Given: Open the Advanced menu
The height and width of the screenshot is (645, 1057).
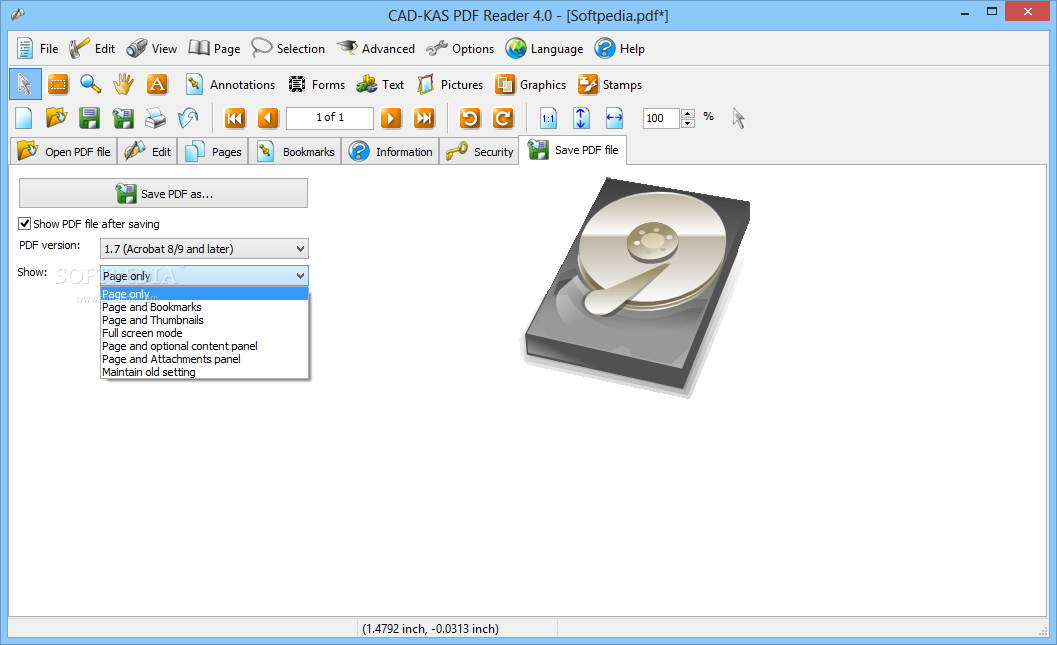Looking at the screenshot, I should coord(375,49).
